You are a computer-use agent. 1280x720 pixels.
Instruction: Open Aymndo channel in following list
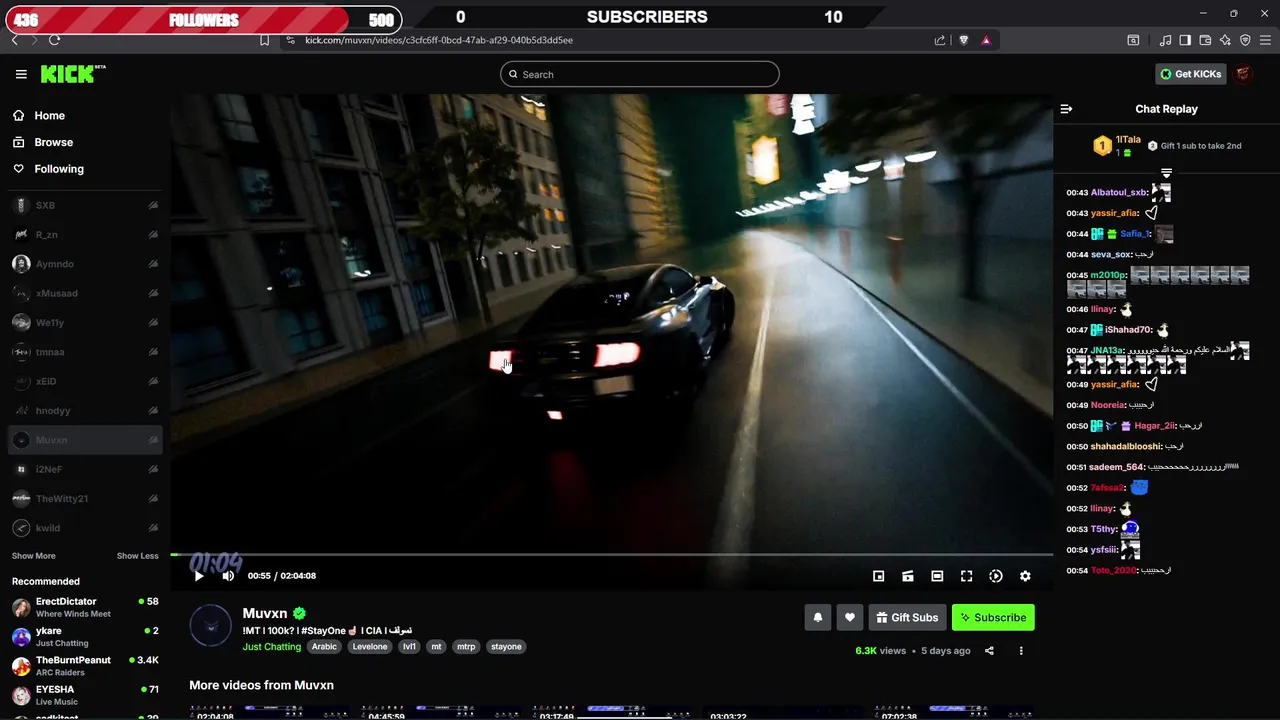point(85,264)
